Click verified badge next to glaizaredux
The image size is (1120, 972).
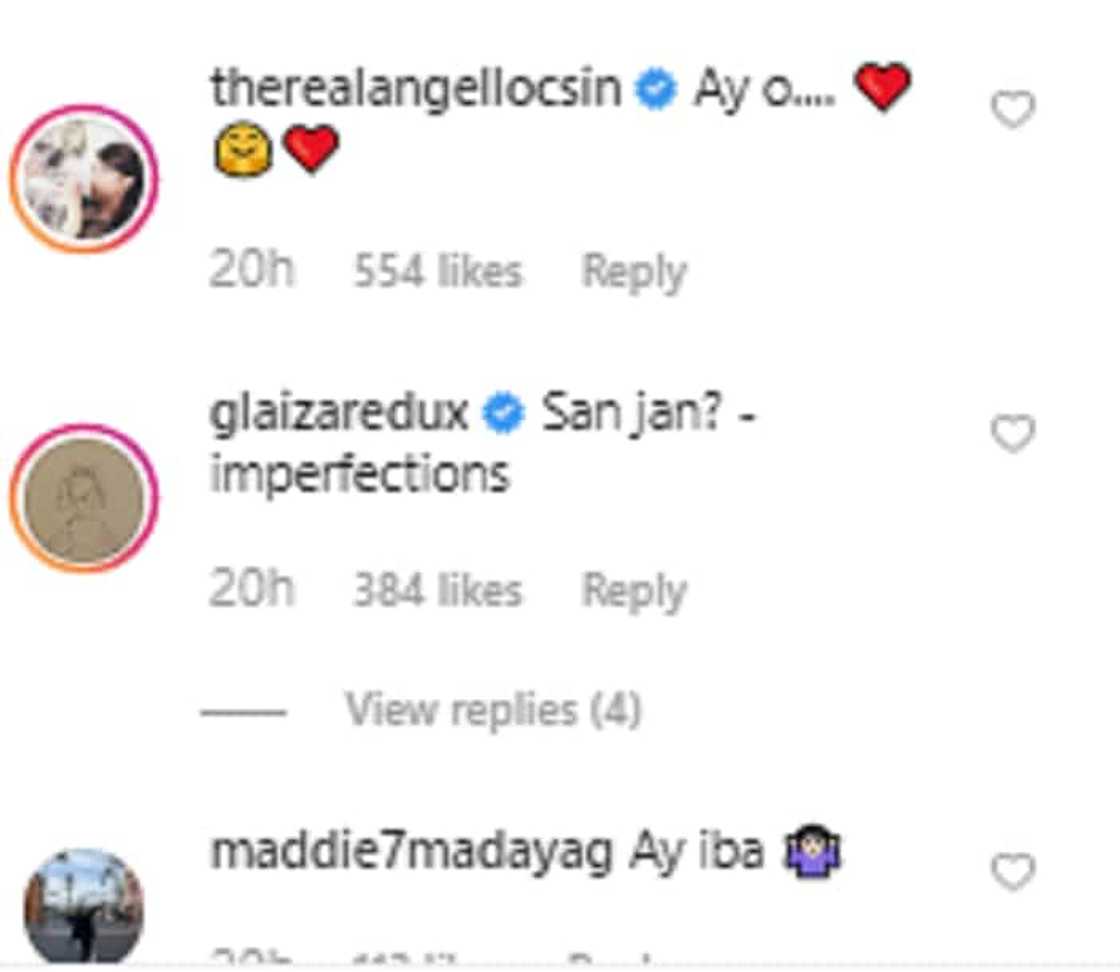[504, 414]
